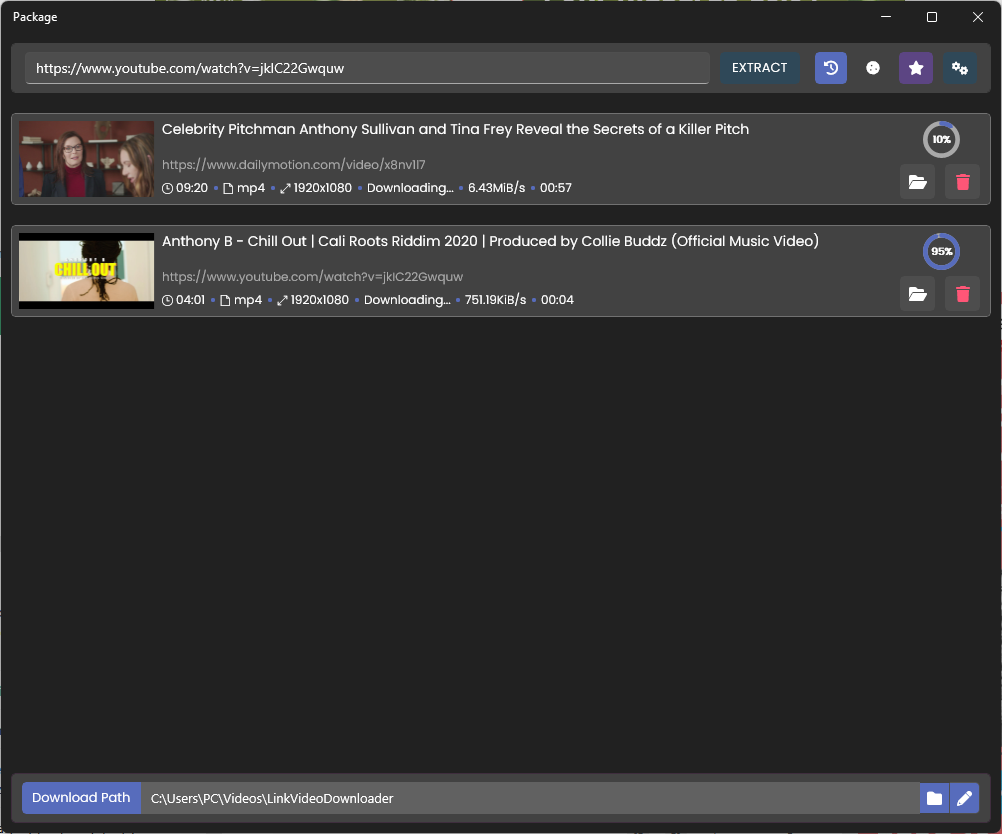The height and width of the screenshot is (834, 1002).
Task: Click the 09:20 duration text
Action: [192, 188]
